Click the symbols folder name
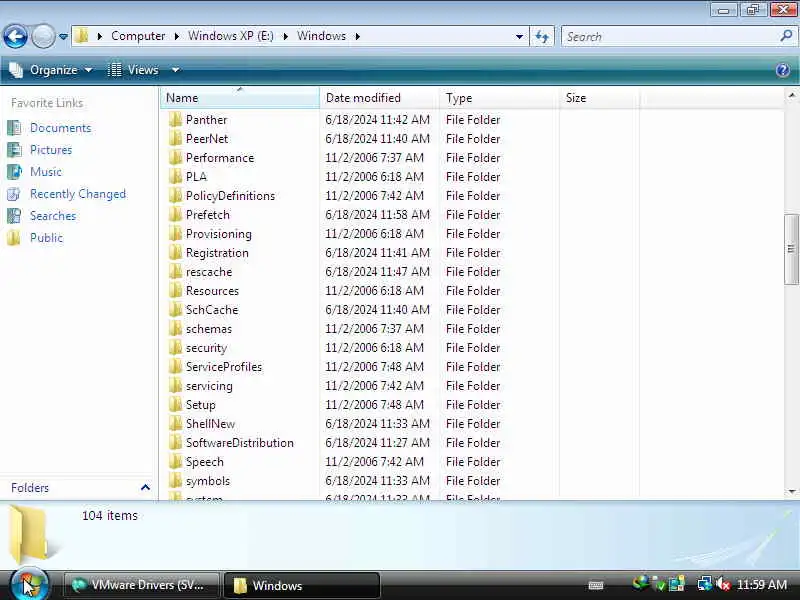Screen dimensions: 800x600 [208, 481]
